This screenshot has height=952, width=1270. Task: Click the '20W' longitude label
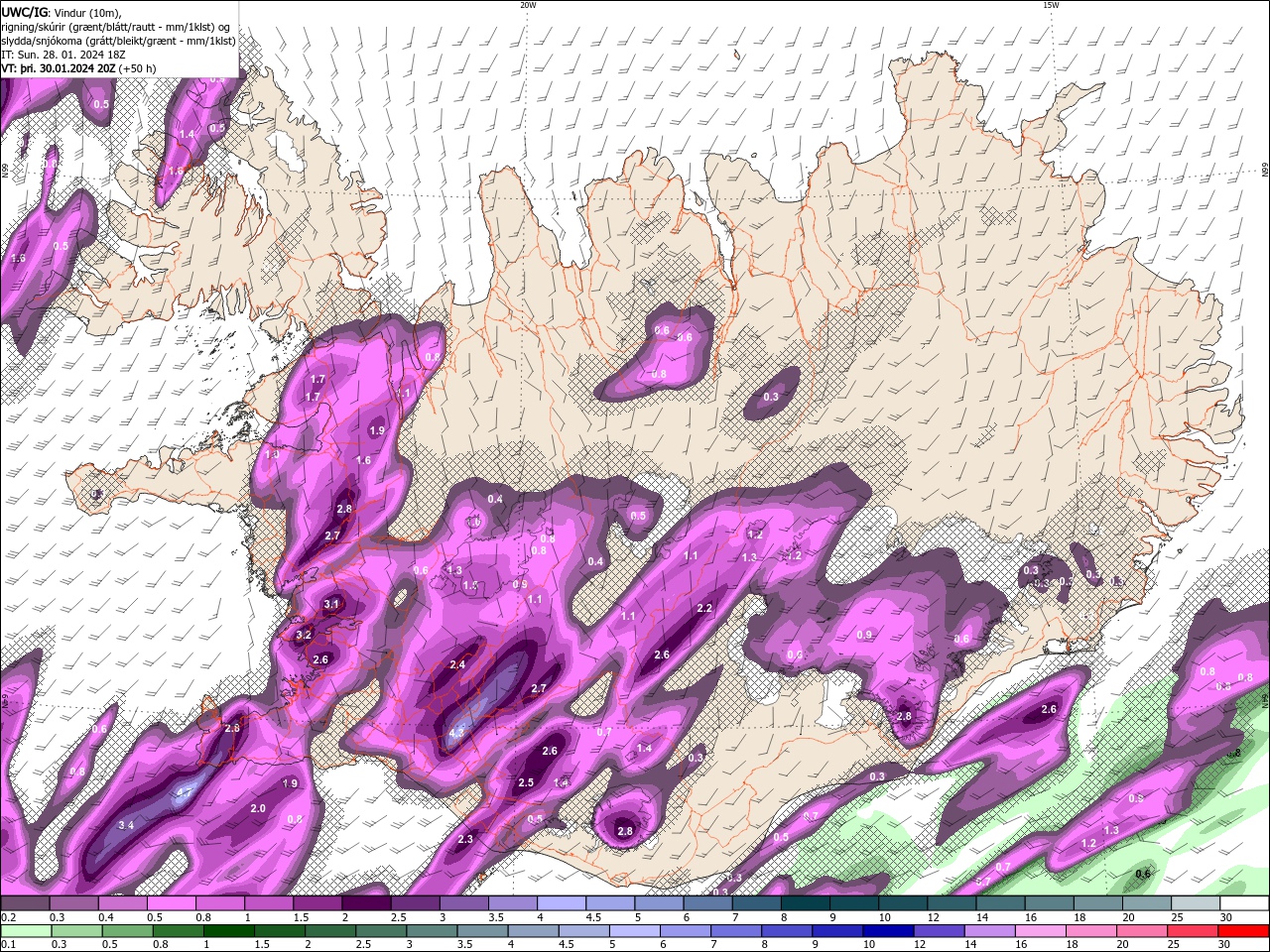tap(527, 5)
